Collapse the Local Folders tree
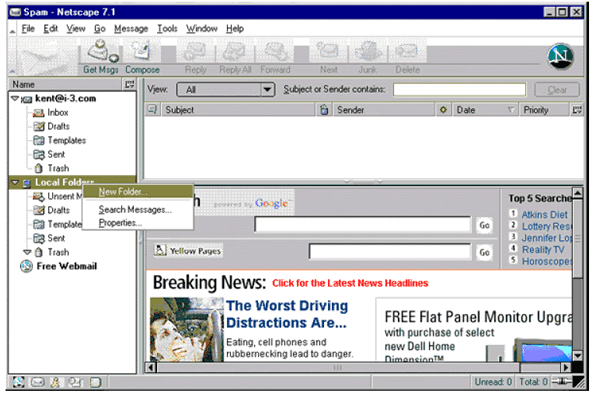Image resolution: width=600 pixels, height=398 pixels. tap(15, 182)
